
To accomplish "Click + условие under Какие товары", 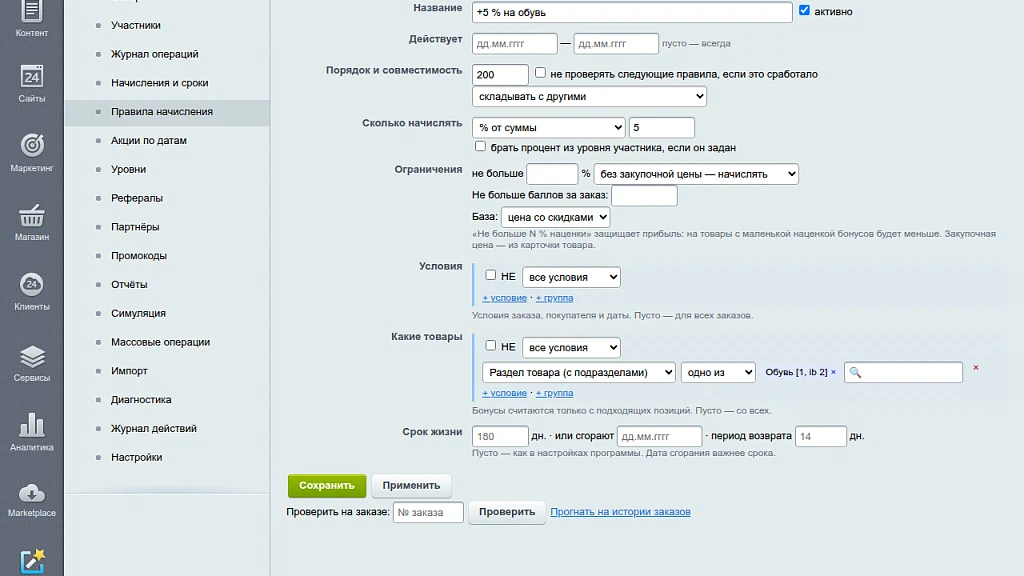I will click(504, 393).
